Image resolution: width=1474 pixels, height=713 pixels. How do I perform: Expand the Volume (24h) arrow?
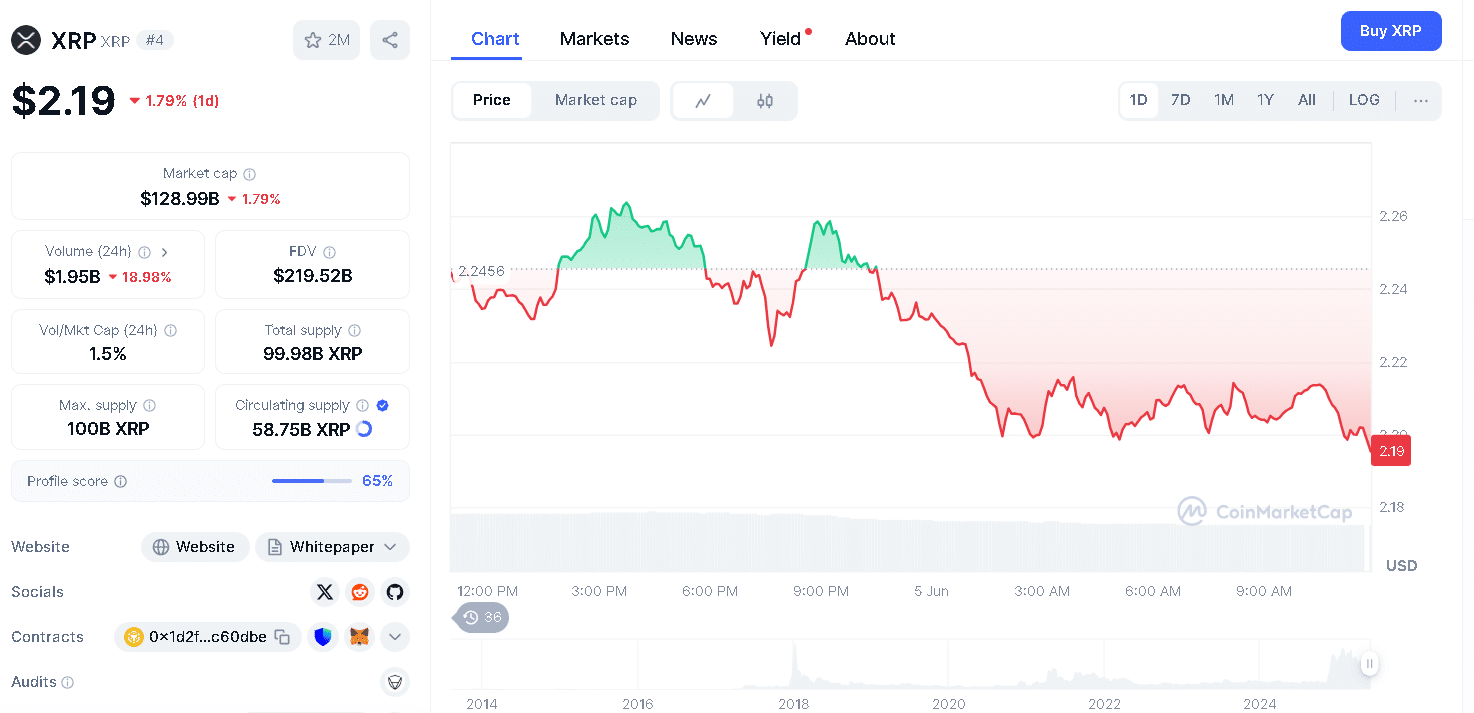click(164, 252)
